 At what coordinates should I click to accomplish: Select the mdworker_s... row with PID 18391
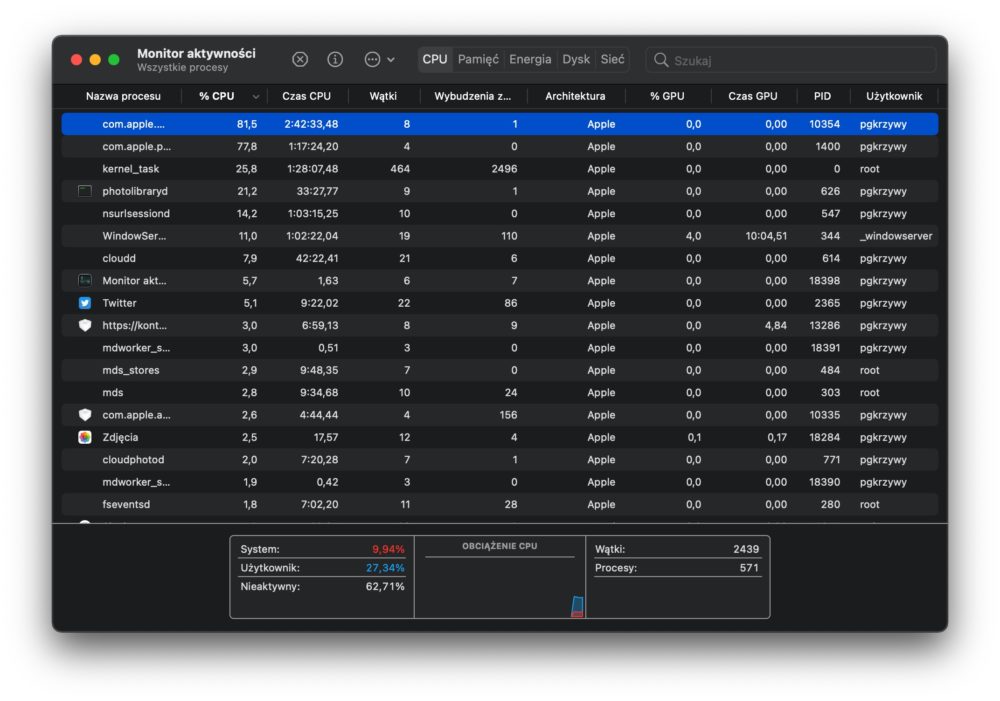tap(499, 348)
